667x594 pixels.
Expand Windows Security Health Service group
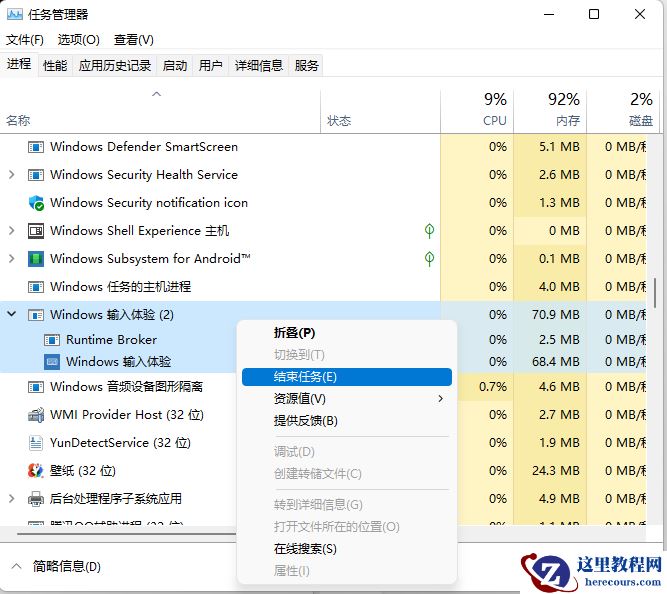[x=11, y=175]
